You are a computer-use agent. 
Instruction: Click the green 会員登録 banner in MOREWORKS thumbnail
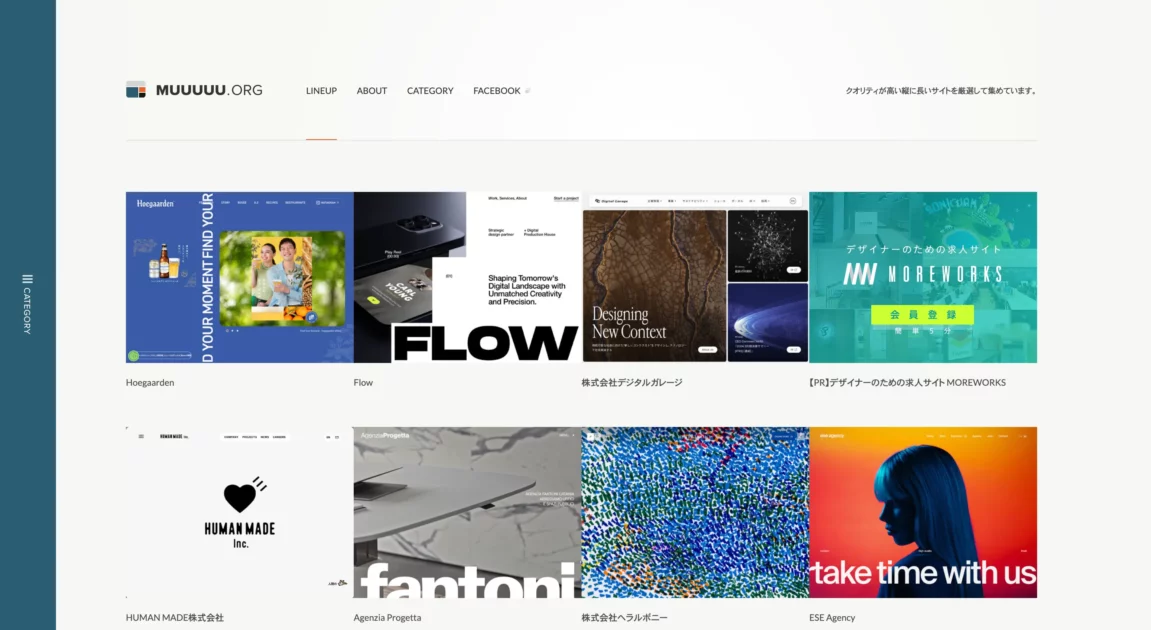tap(922, 314)
